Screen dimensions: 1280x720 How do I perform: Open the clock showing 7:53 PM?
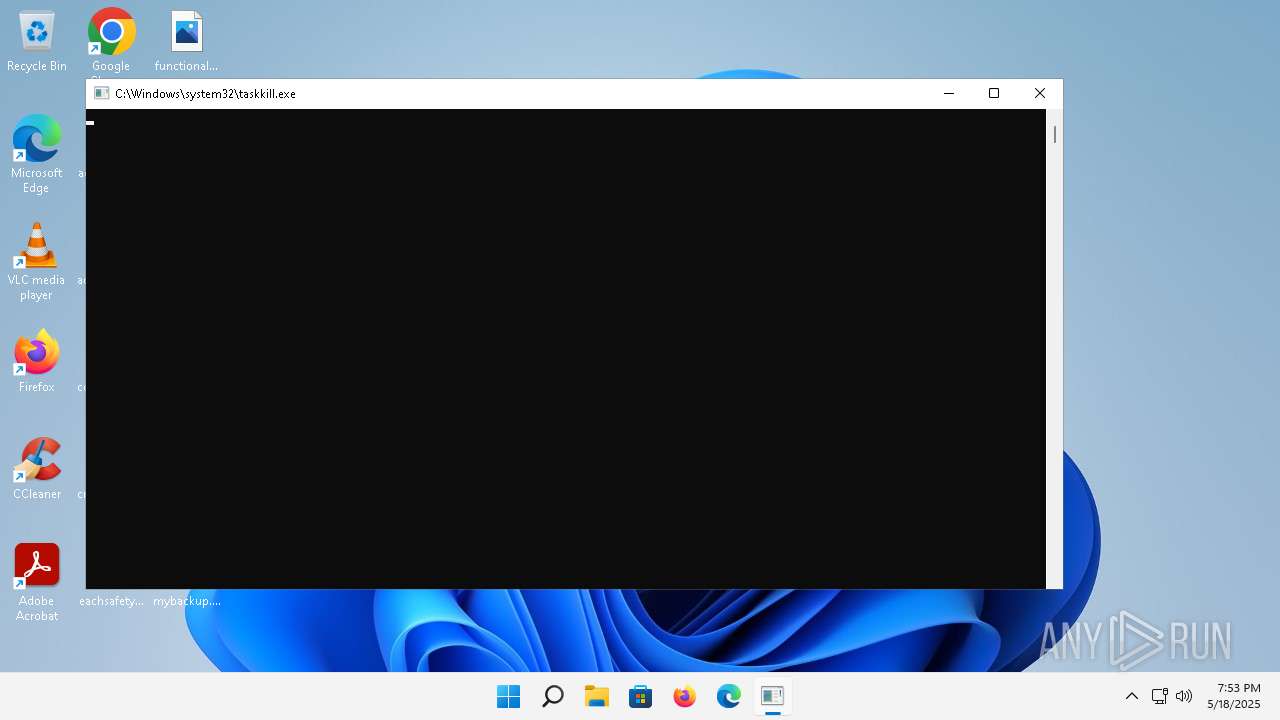pos(1234,696)
